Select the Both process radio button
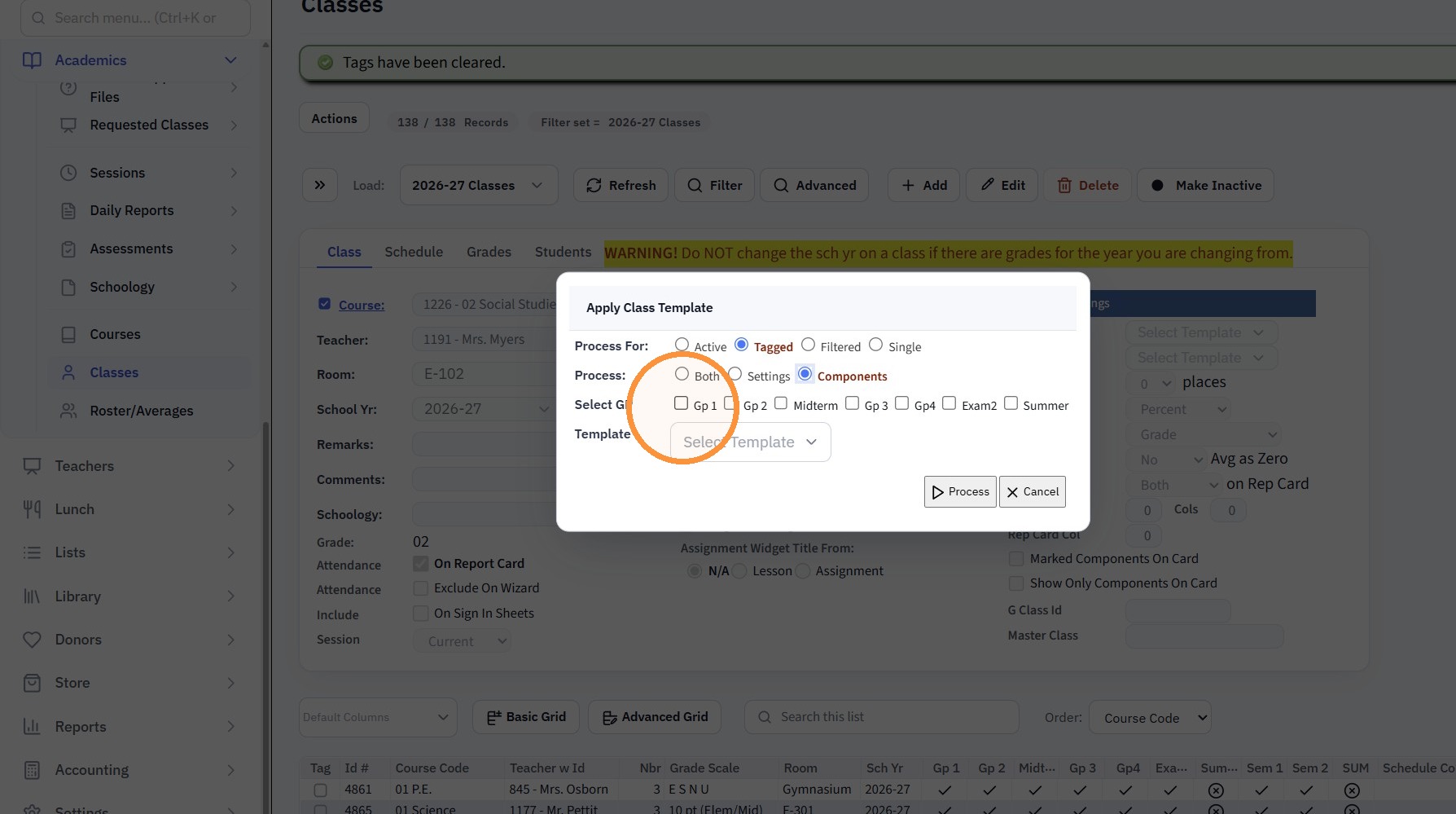The height and width of the screenshot is (814, 1456). (682, 375)
